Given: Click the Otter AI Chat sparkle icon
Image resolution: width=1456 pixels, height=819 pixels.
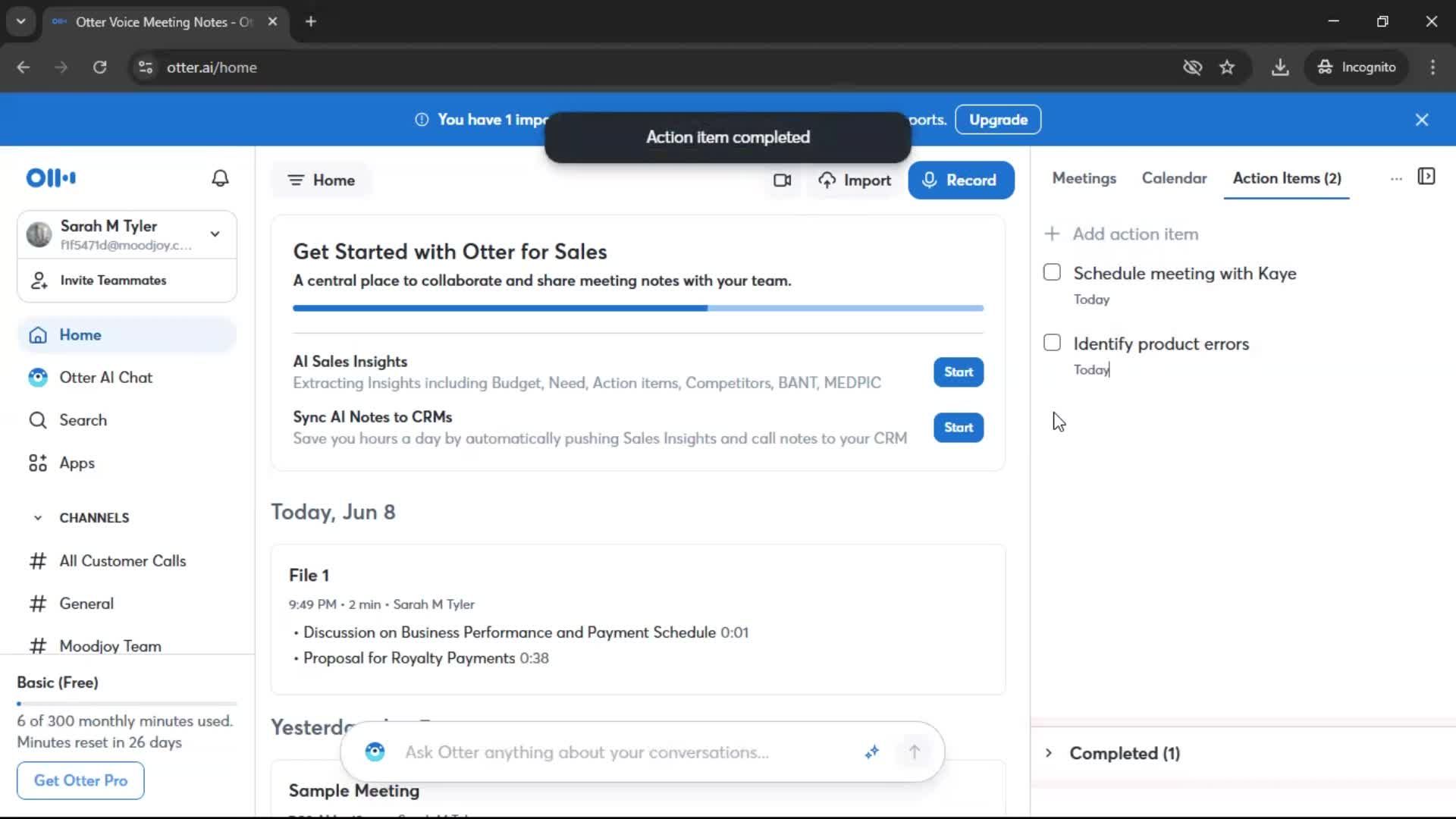Looking at the screenshot, I should pyautogui.click(x=872, y=752).
